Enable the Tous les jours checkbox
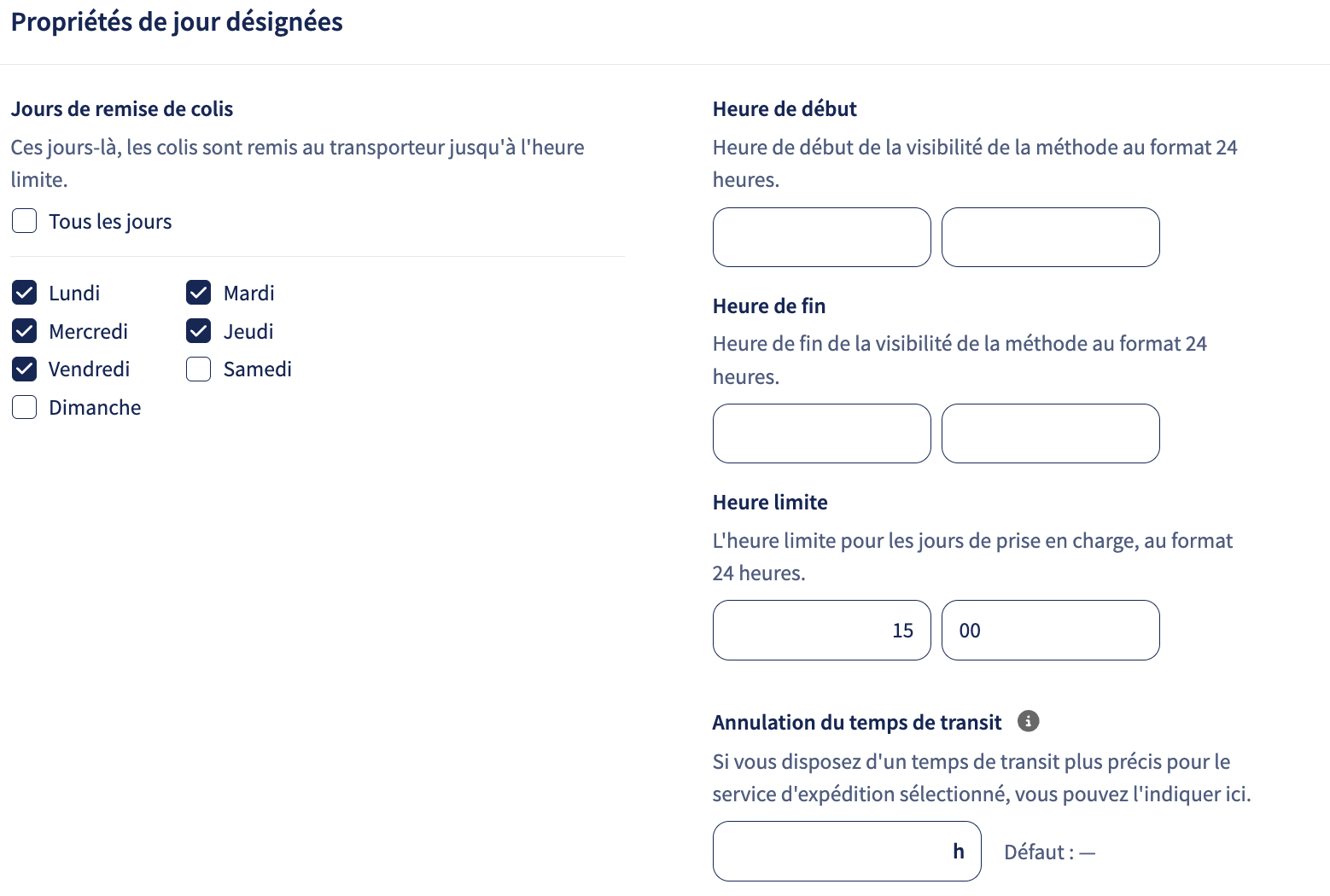Image resolution: width=1330 pixels, height=896 pixels. coord(25,221)
